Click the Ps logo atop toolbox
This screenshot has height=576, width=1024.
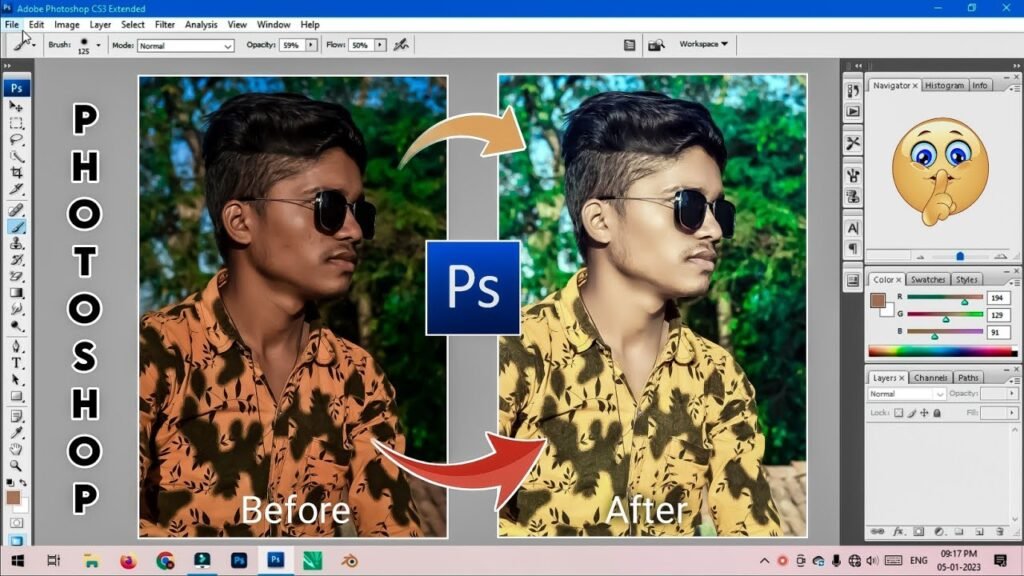(16, 88)
